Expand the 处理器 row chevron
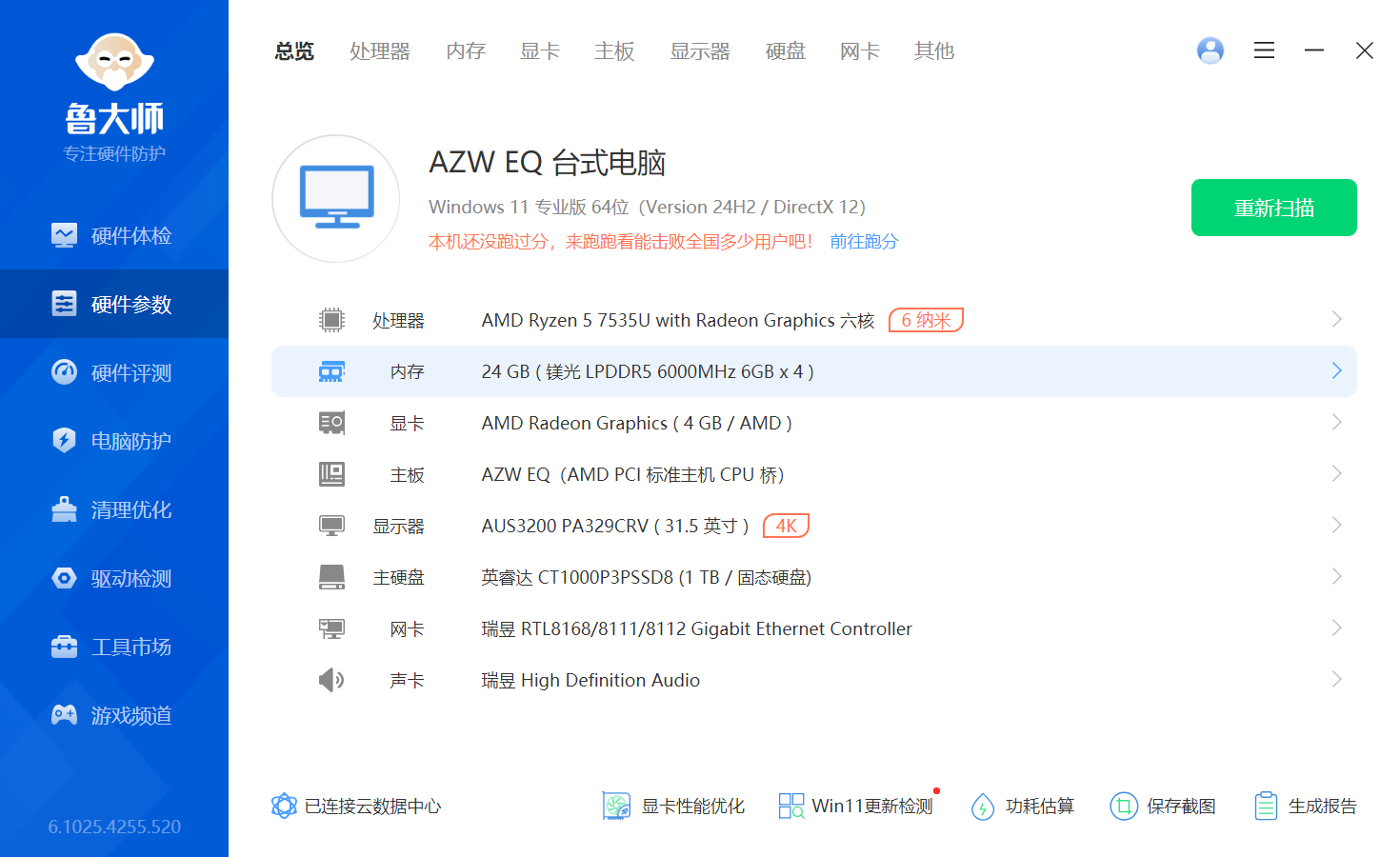Viewport: 1400px width, 857px height. (x=1337, y=319)
